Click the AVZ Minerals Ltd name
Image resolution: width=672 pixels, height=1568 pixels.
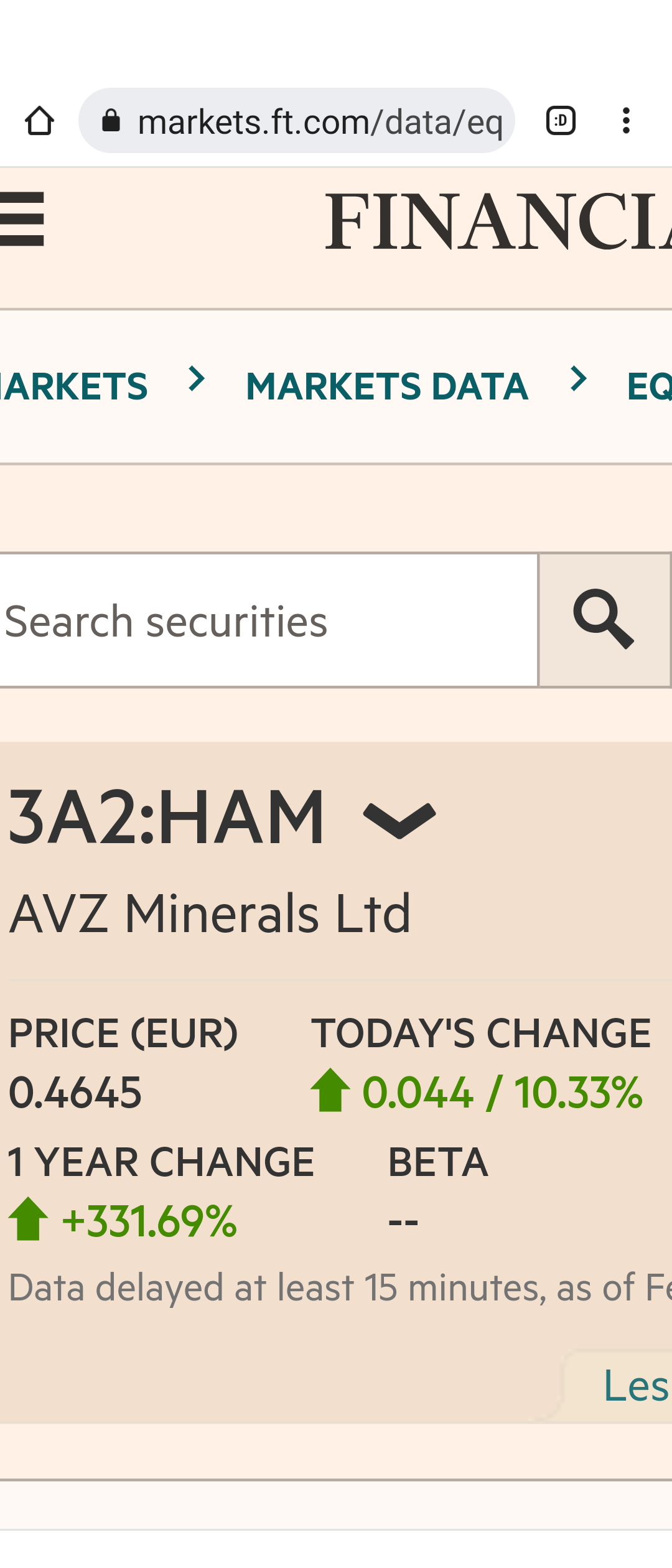pos(210,913)
